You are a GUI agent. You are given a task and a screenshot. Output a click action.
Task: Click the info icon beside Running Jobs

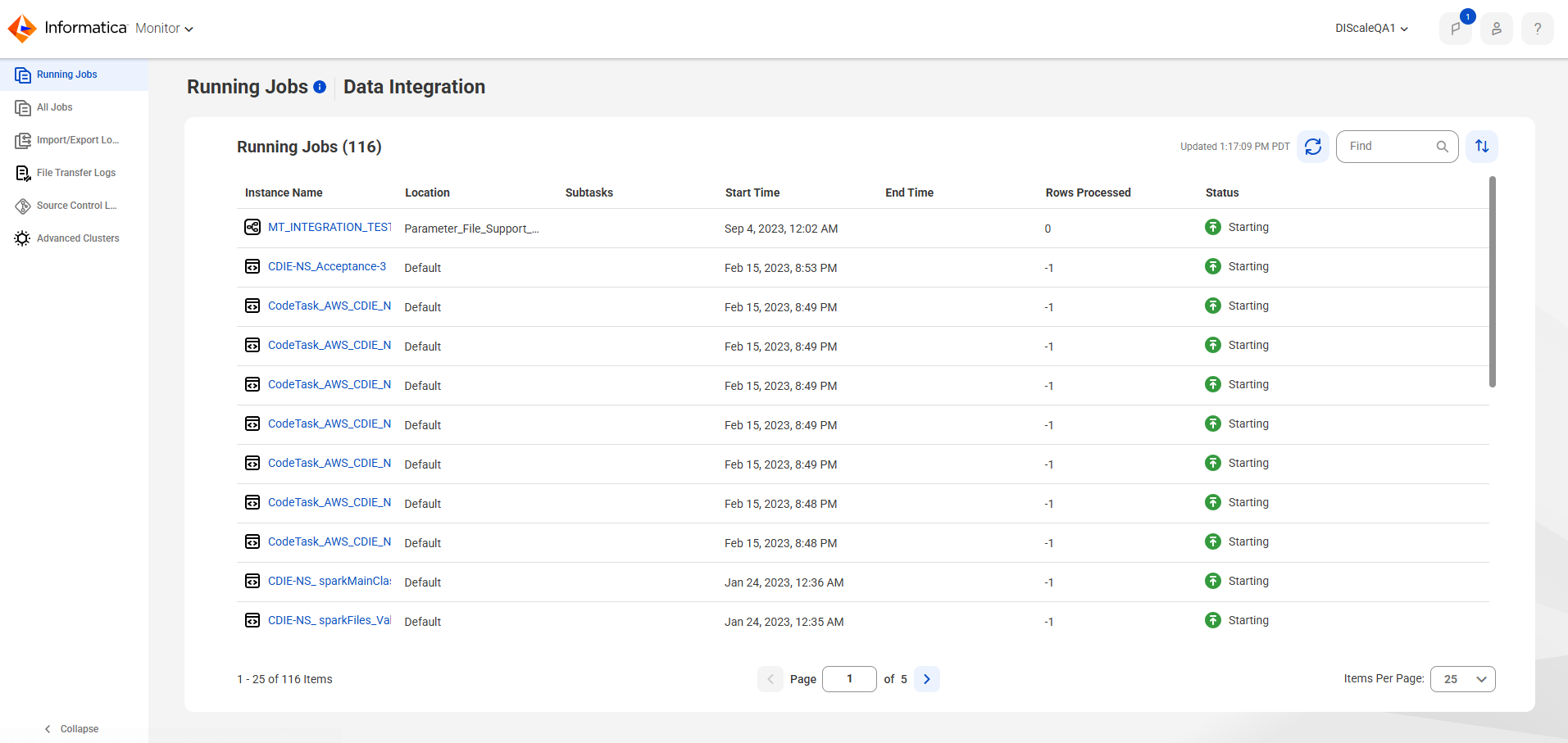coord(320,87)
